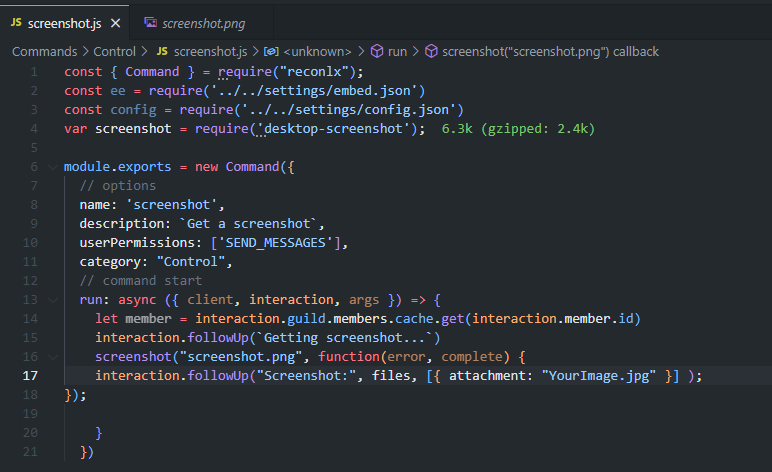
Task: Click the JS file icon on screenshot.js tab
Action: [16, 23]
